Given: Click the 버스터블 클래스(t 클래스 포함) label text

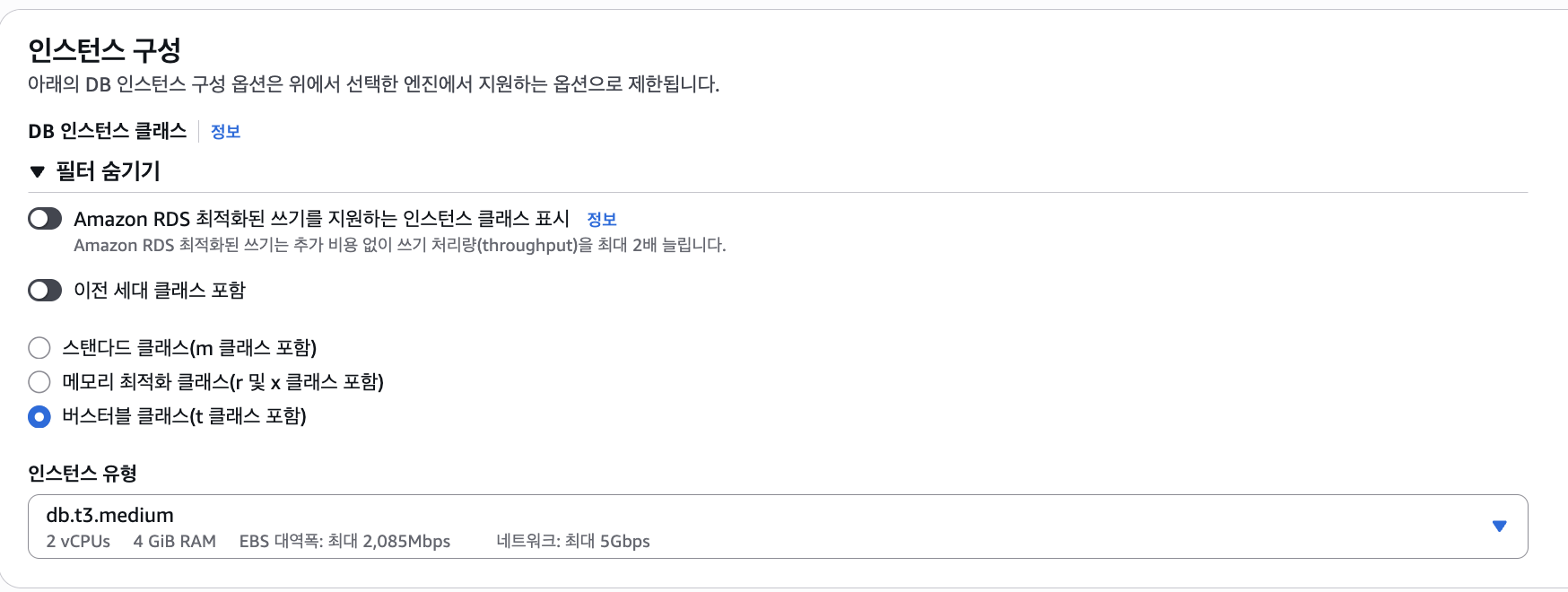Looking at the screenshot, I should tap(184, 416).
